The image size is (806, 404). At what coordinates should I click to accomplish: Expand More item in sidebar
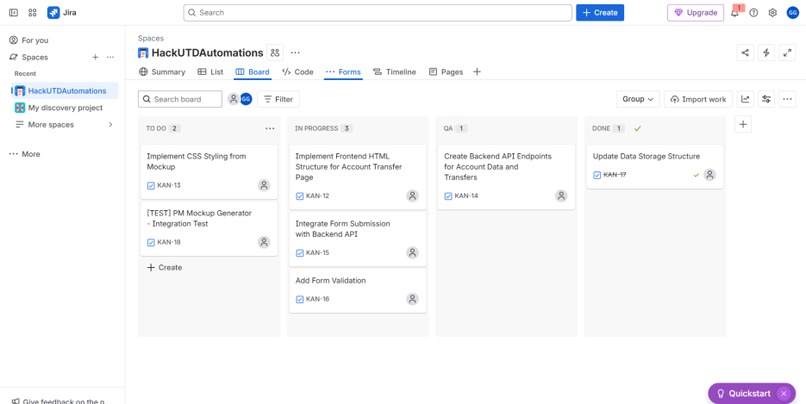pos(24,154)
